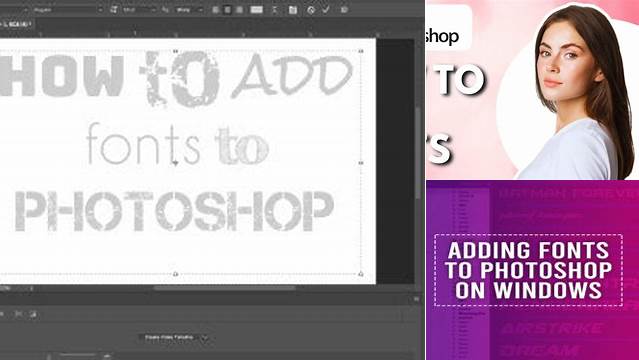Viewport: 639px width, 360px height.
Task: Open the Create Warped Text dialog
Action: pyautogui.click(x=275, y=9)
